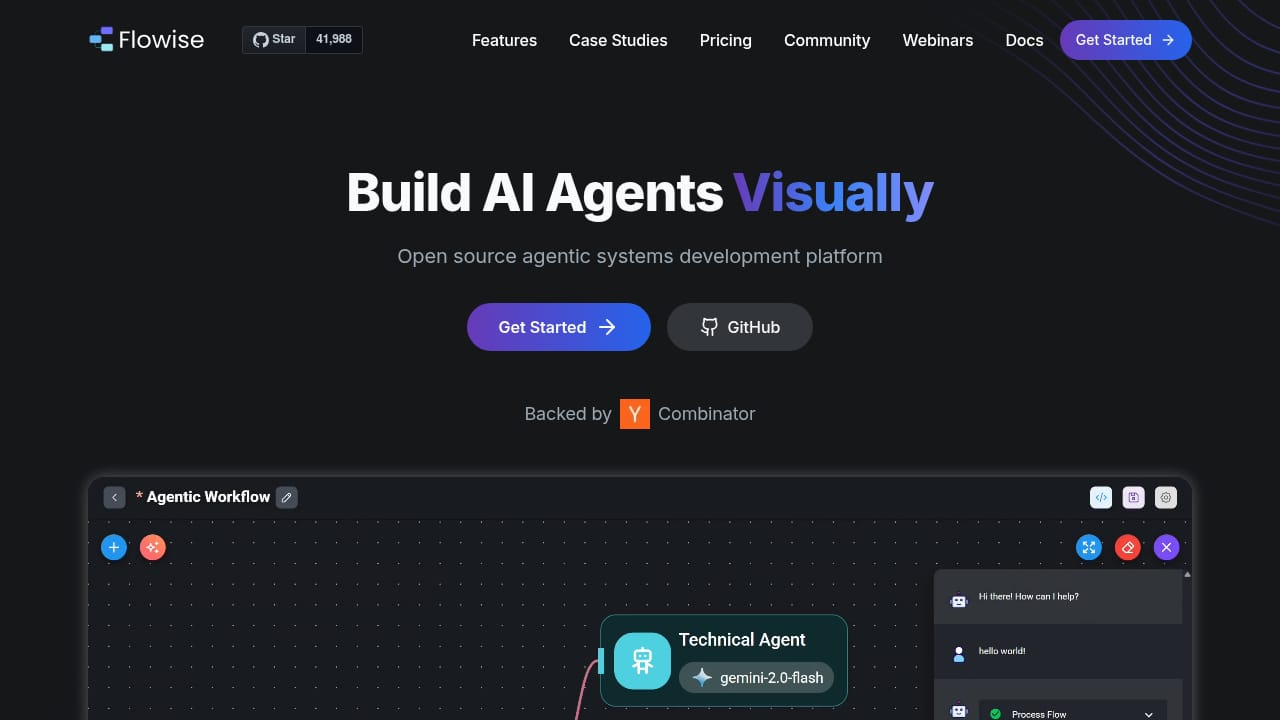Viewport: 1280px width, 720px height.
Task: Open the API code embed icon
Action: (1101, 497)
